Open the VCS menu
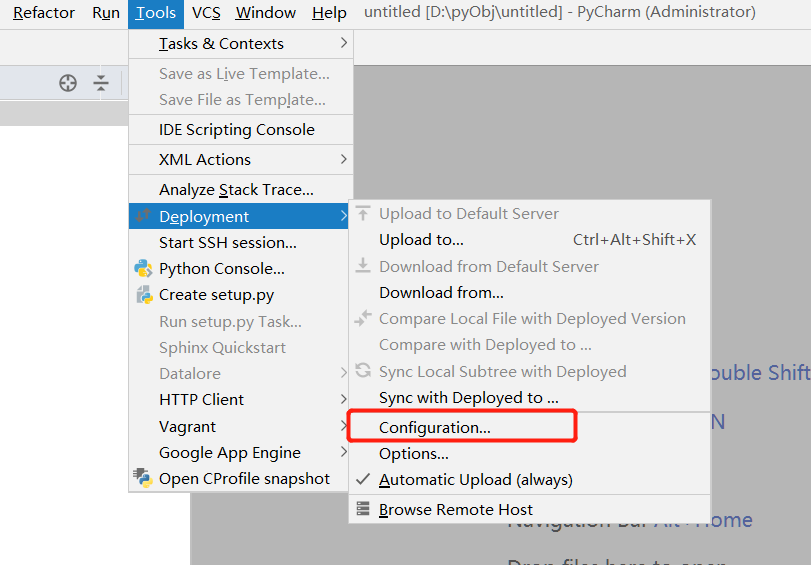 206,13
